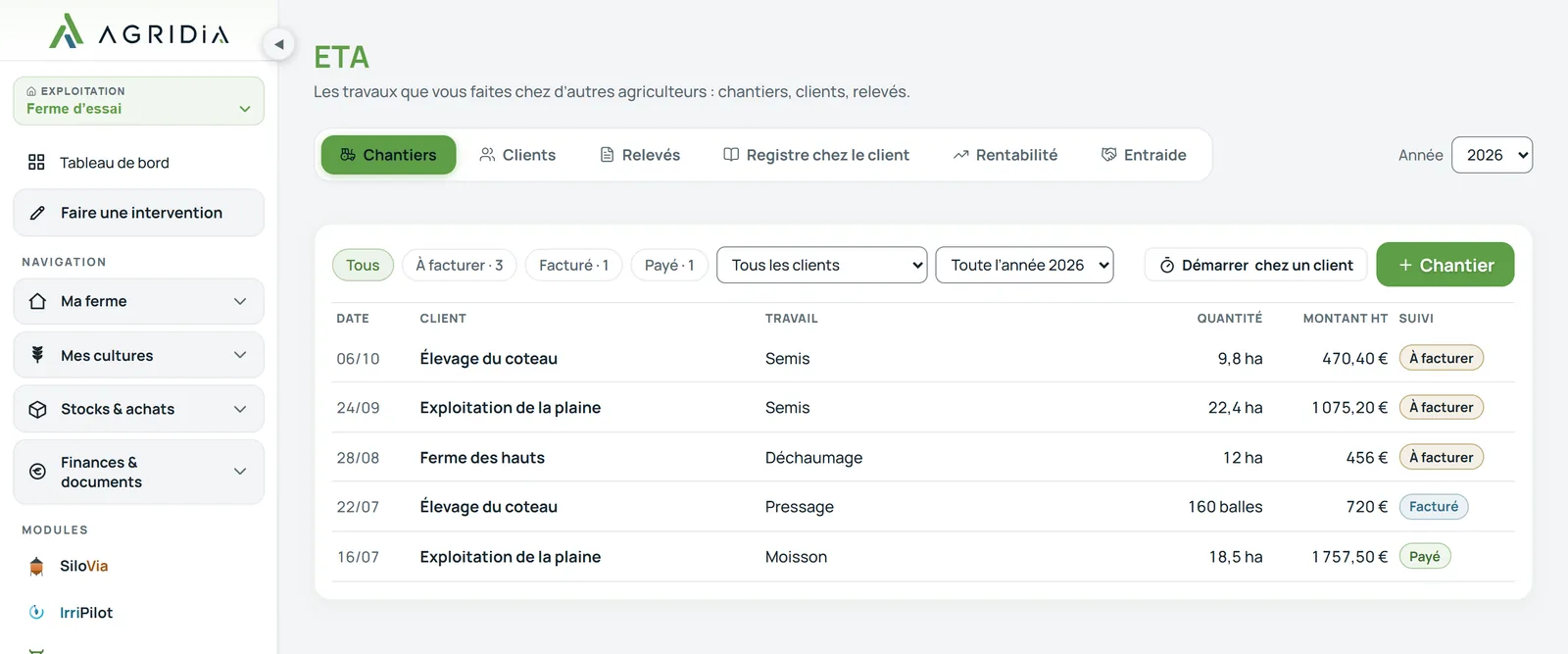This screenshot has height=654, width=1568.
Task: Expand the Finances & documents chevron
Action: point(240,472)
